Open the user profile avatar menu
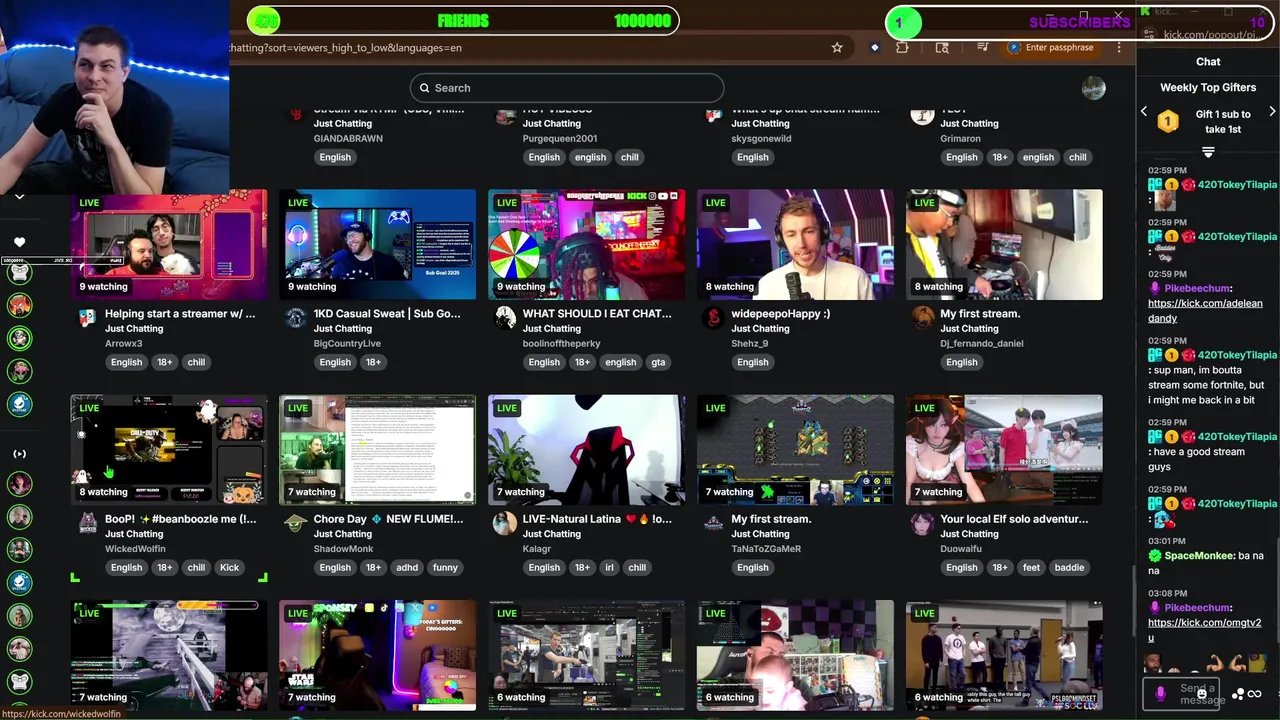 pyautogui.click(x=1093, y=88)
